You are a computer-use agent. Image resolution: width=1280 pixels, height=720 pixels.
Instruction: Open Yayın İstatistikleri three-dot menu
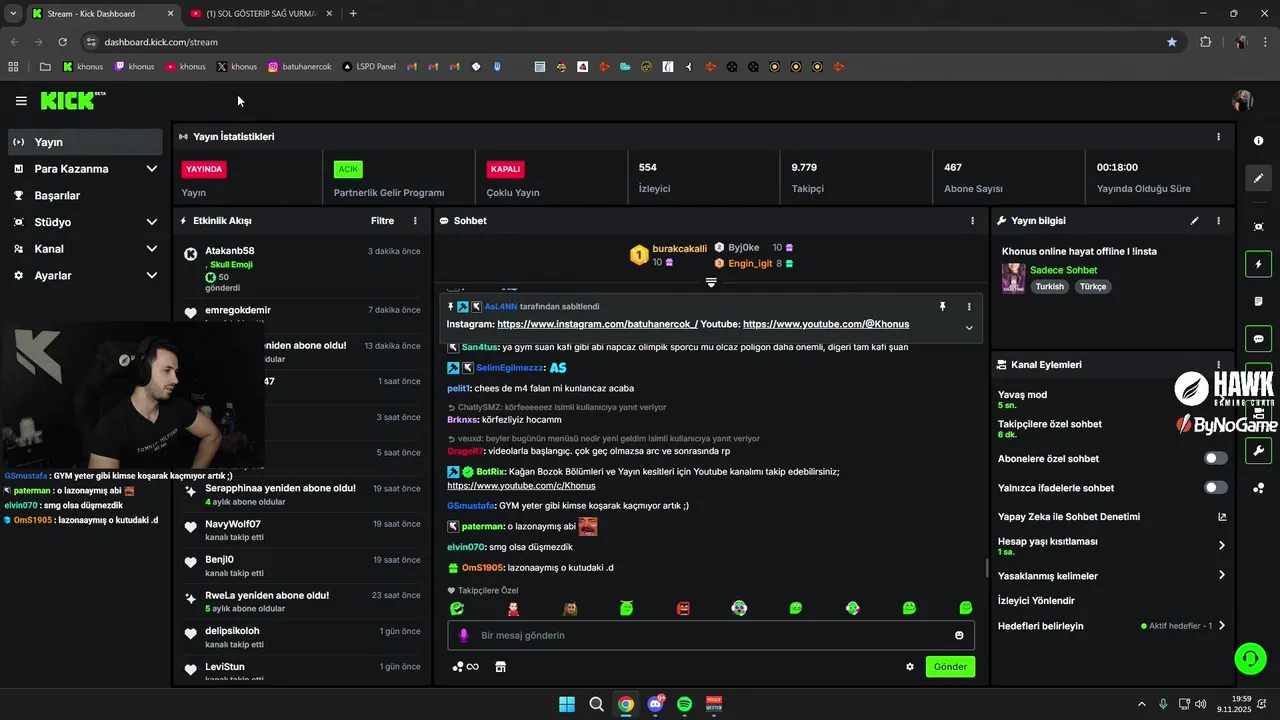pos(1218,137)
